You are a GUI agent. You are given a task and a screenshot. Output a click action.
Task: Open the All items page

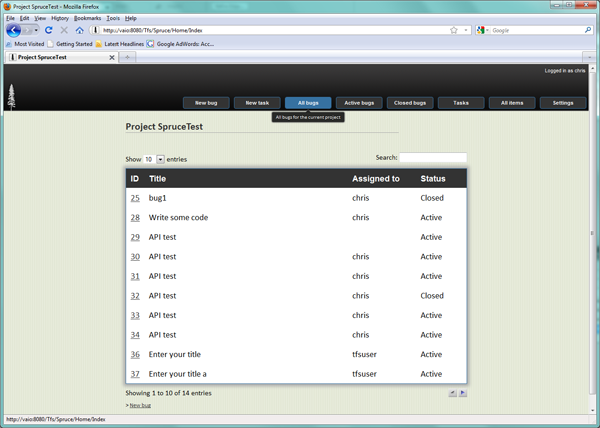pyautogui.click(x=512, y=103)
